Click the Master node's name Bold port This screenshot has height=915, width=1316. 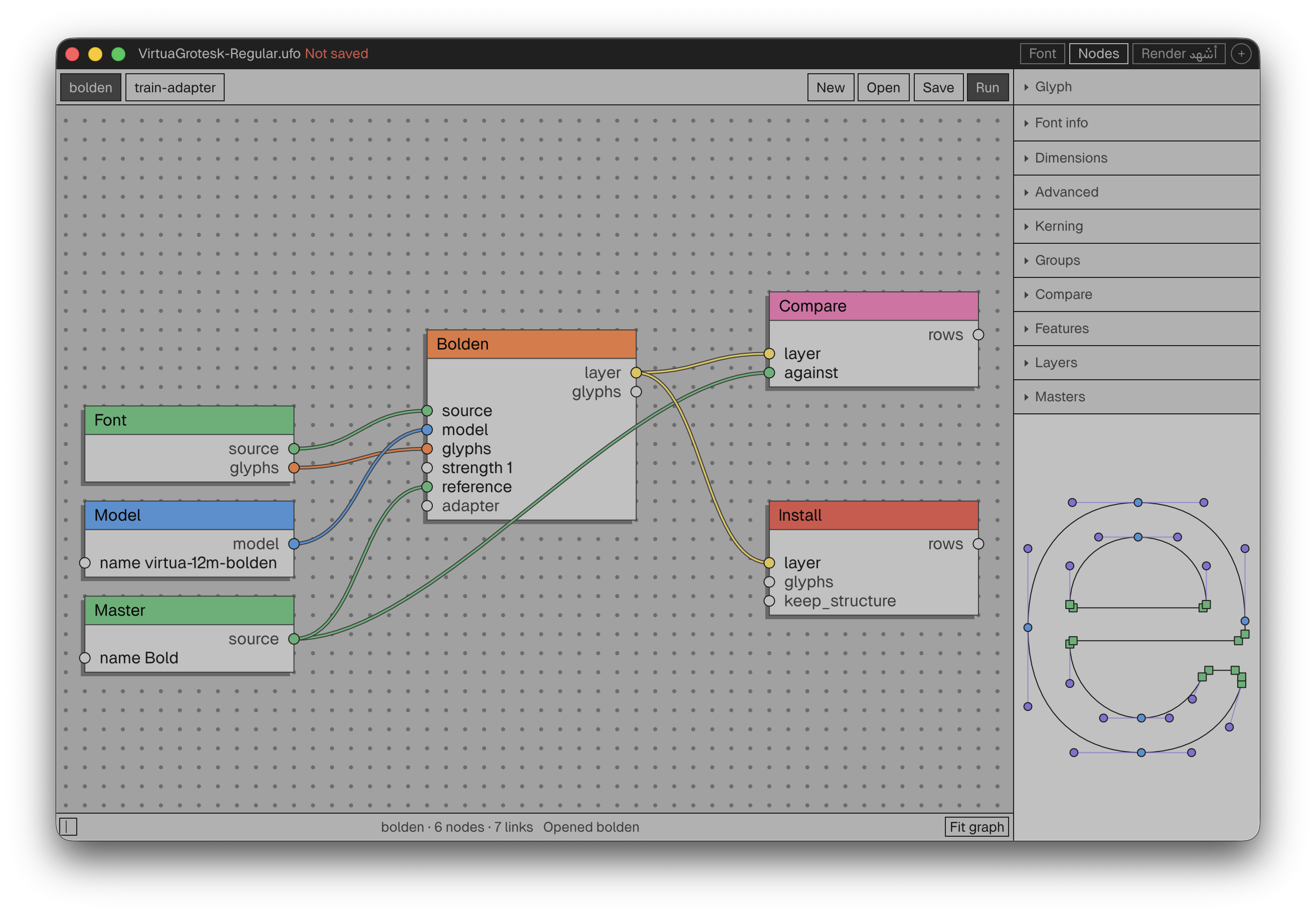[85, 658]
